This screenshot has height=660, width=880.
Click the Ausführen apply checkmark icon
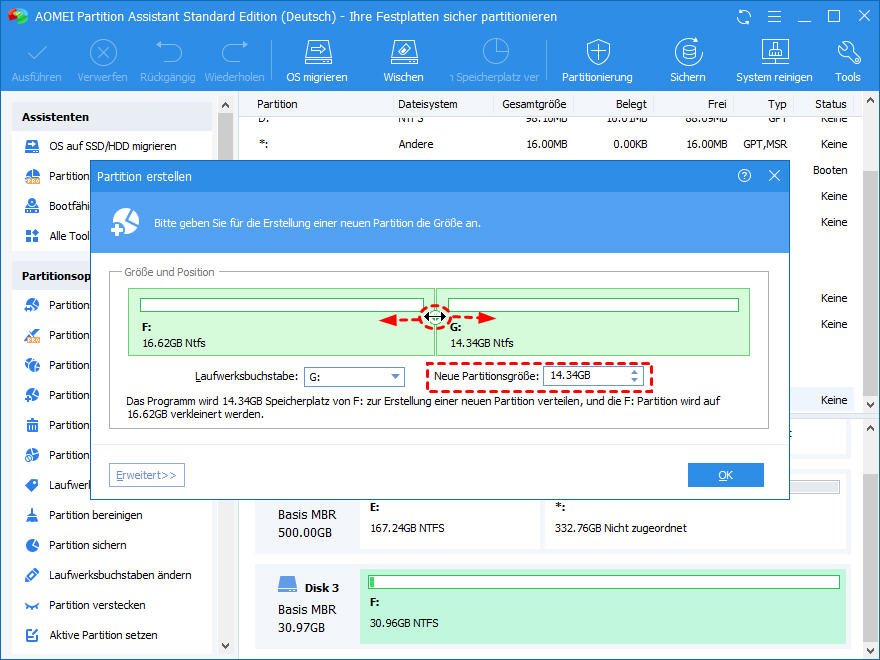coord(36,54)
